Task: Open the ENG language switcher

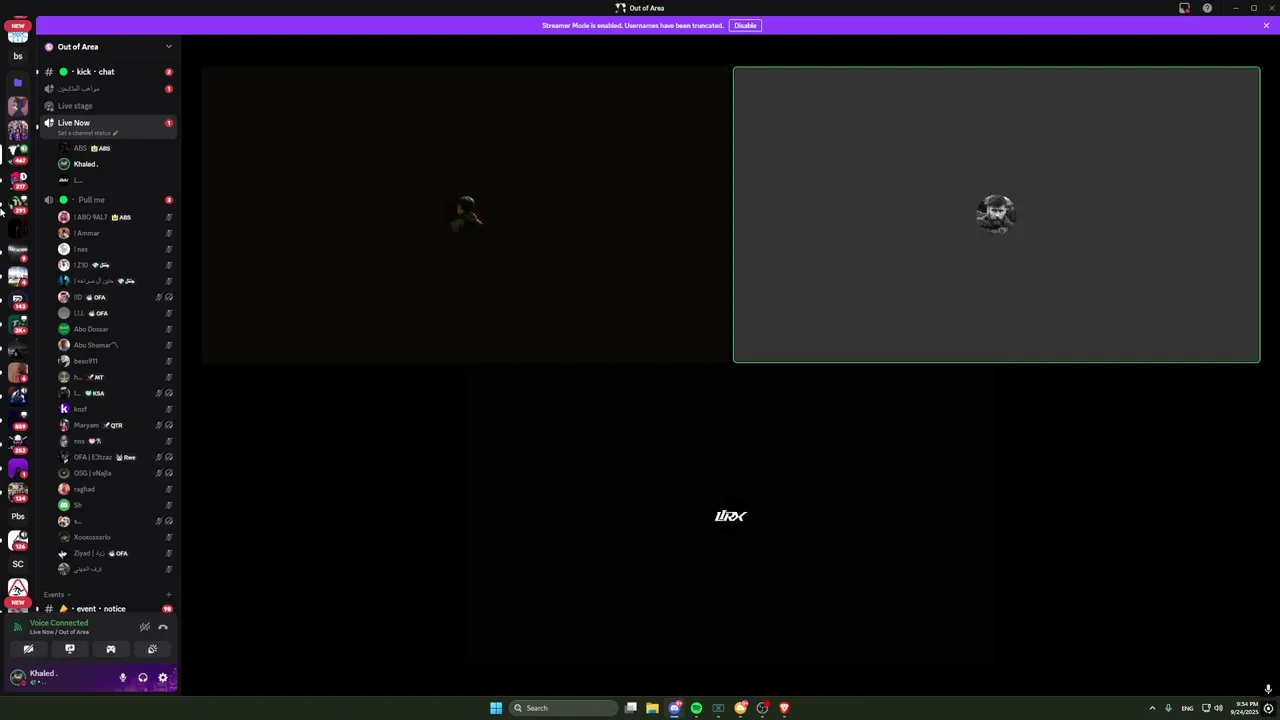Action: click(1187, 708)
